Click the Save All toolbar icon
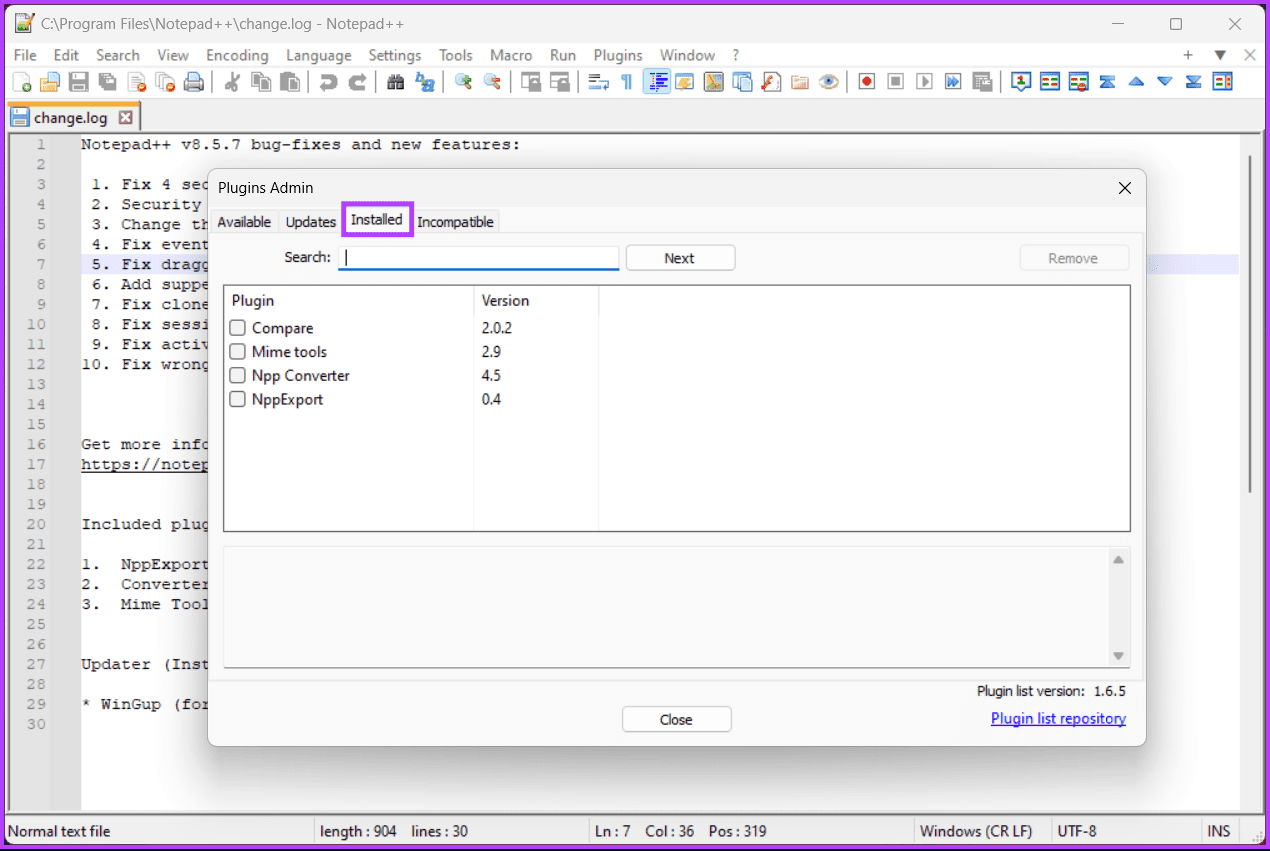1270x851 pixels. (107, 81)
